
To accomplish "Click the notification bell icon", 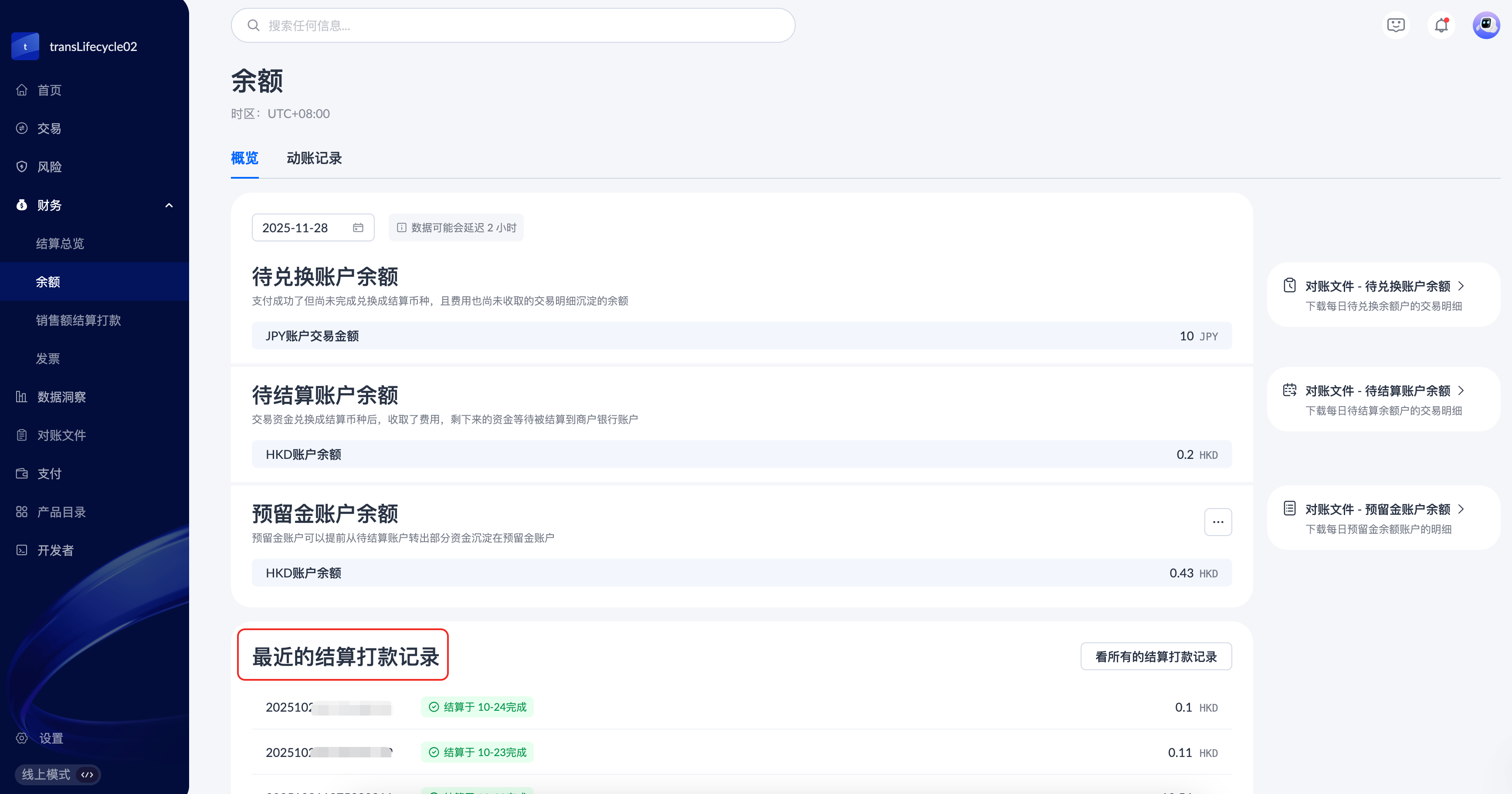I will click(1441, 25).
